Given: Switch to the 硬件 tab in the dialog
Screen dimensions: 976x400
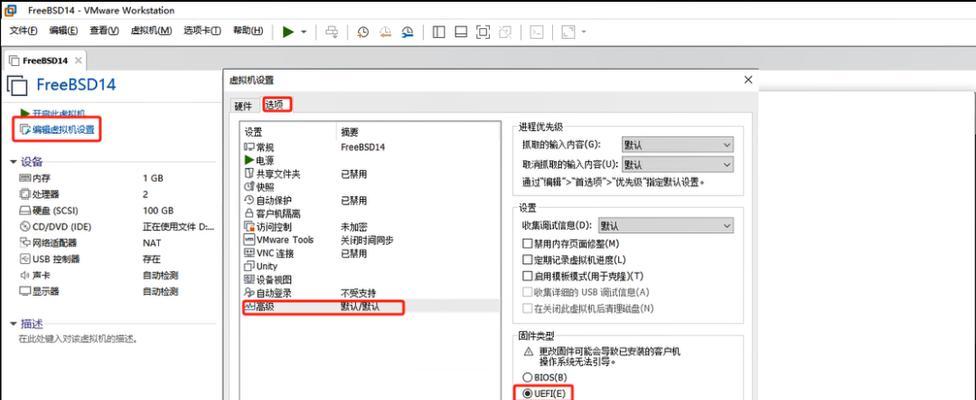Looking at the screenshot, I should coord(243,106).
